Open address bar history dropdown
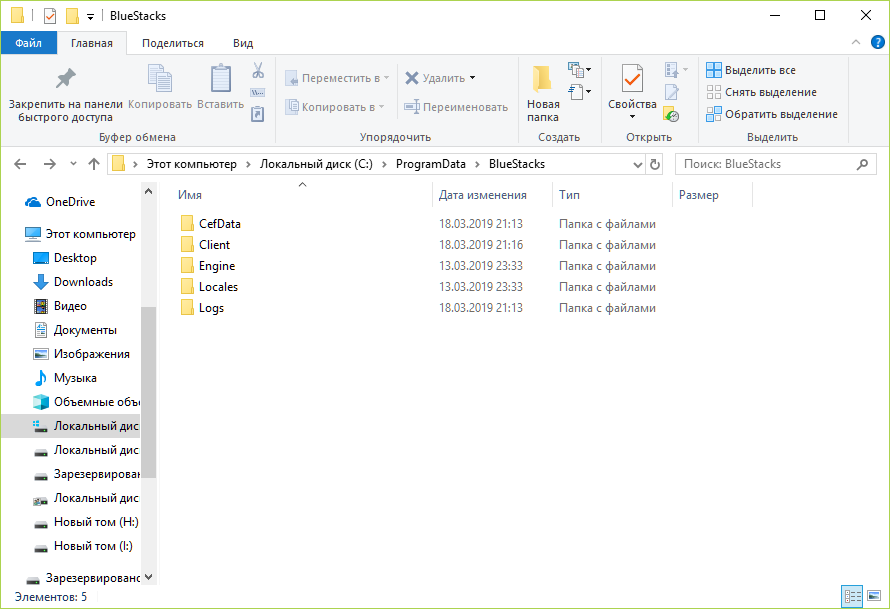This screenshot has width=890, height=609. tap(637, 165)
